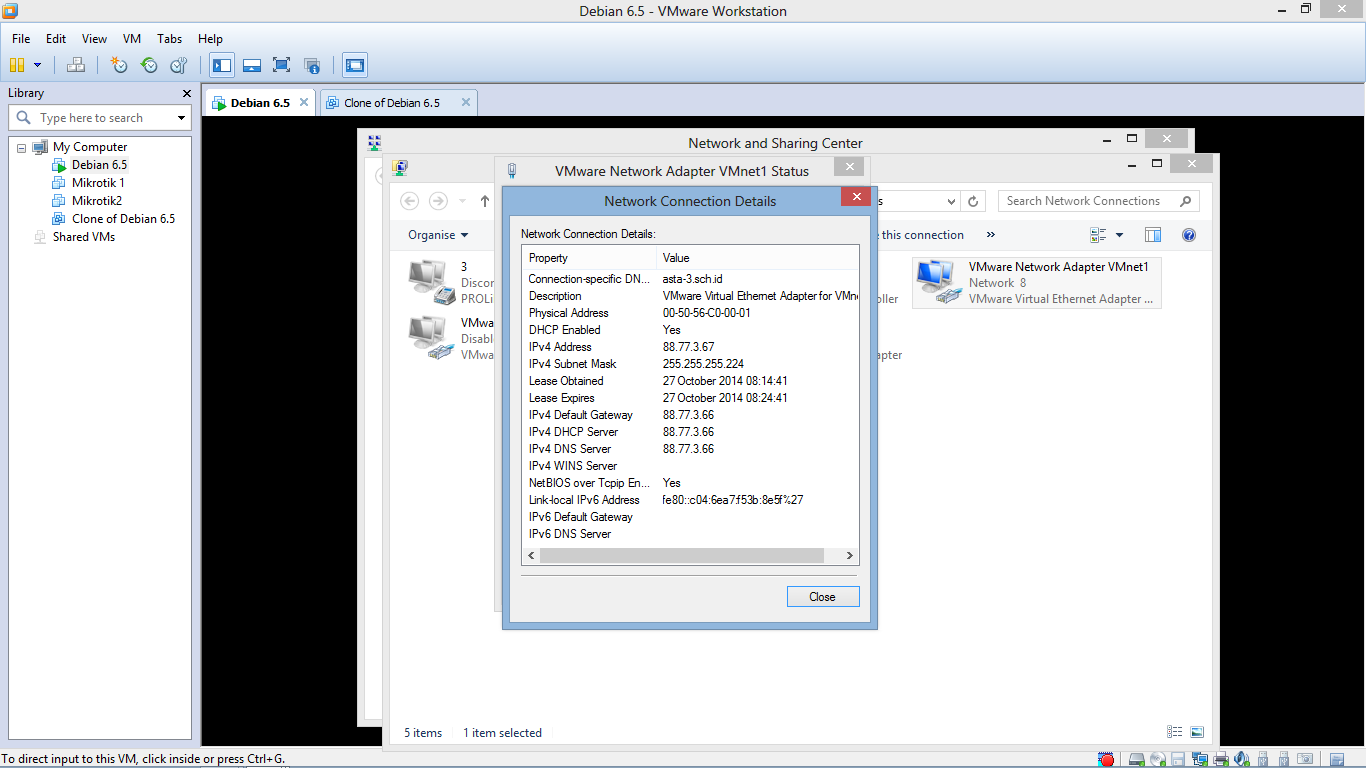Open the VM menu
This screenshot has width=1366, height=768.
click(131, 39)
